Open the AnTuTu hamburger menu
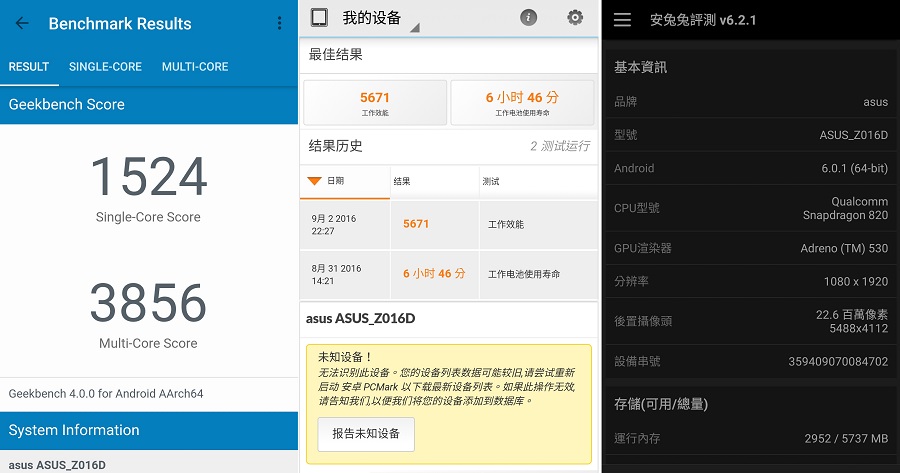Viewport: 900px width, 473px height. point(622,20)
